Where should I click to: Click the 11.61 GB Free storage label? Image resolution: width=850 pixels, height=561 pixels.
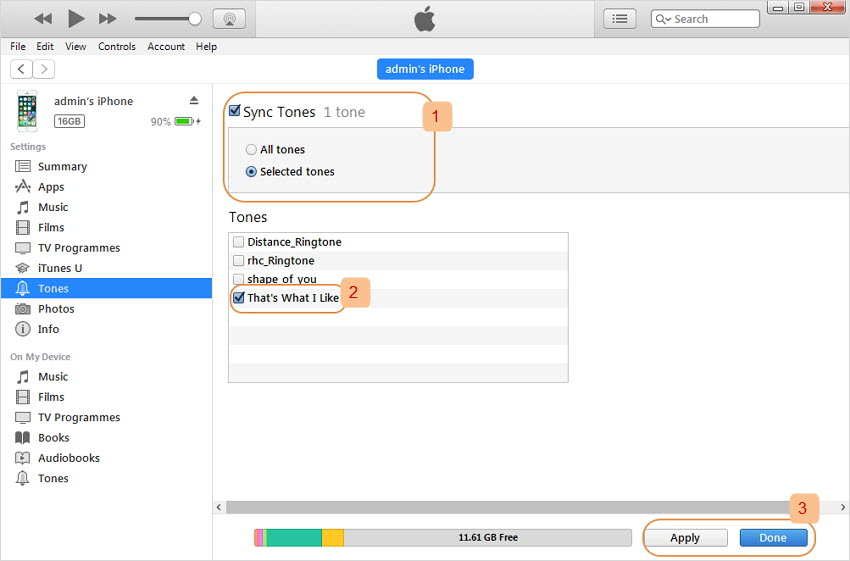[488, 538]
